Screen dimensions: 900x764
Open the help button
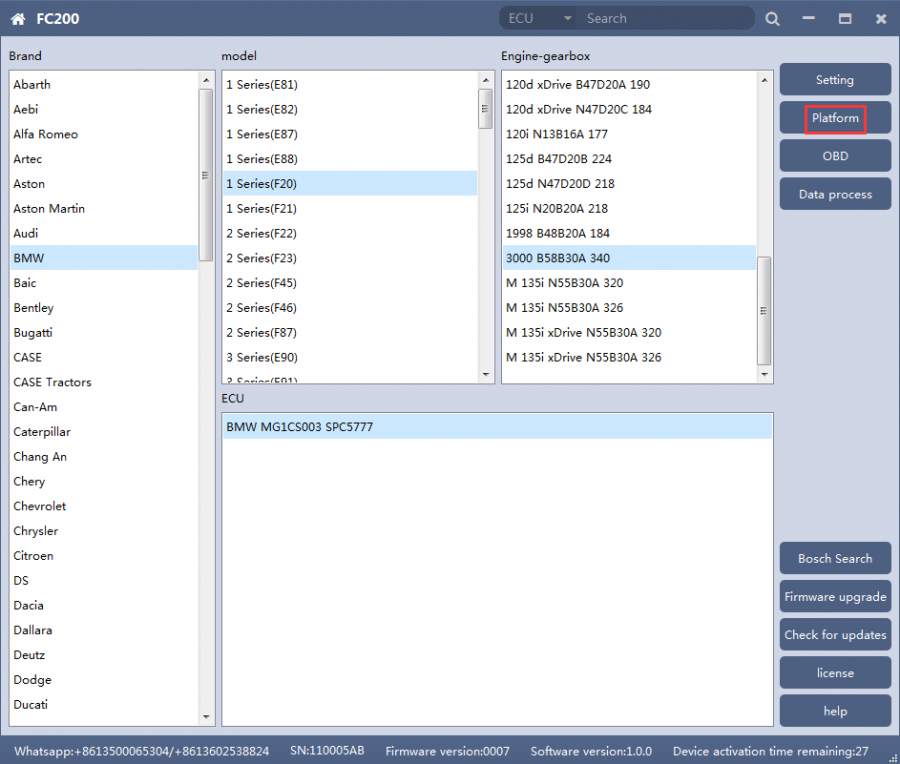(x=835, y=711)
